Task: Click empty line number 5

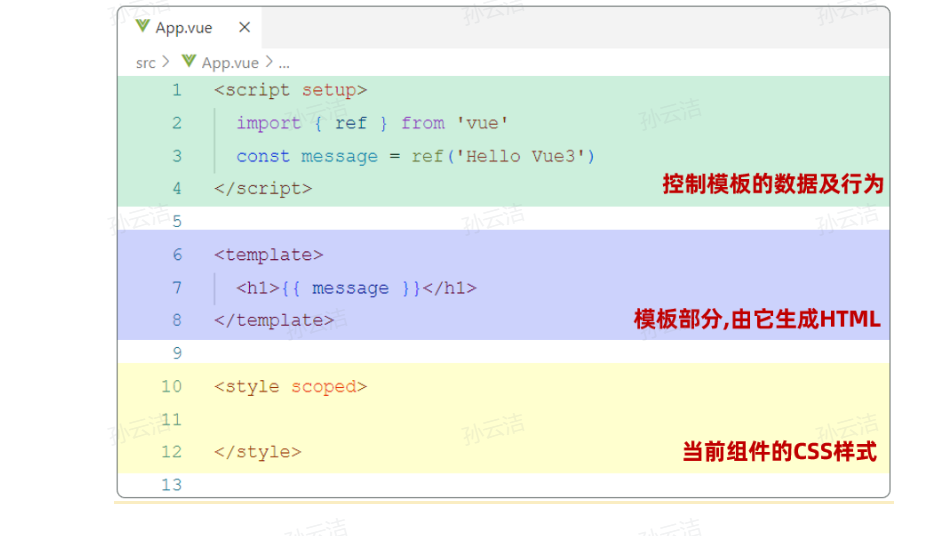Action: click(x=177, y=222)
